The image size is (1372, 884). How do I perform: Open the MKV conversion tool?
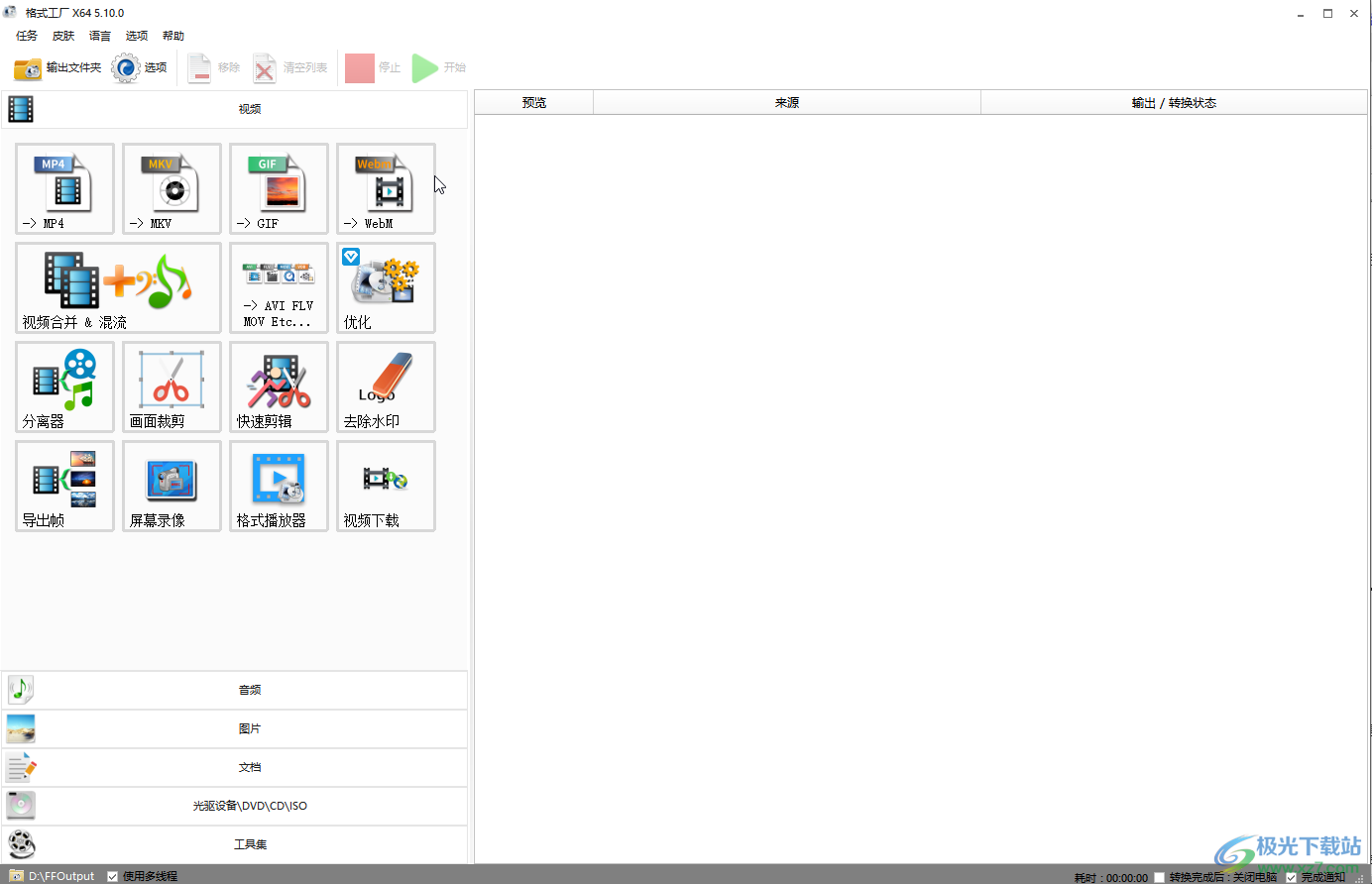171,188
